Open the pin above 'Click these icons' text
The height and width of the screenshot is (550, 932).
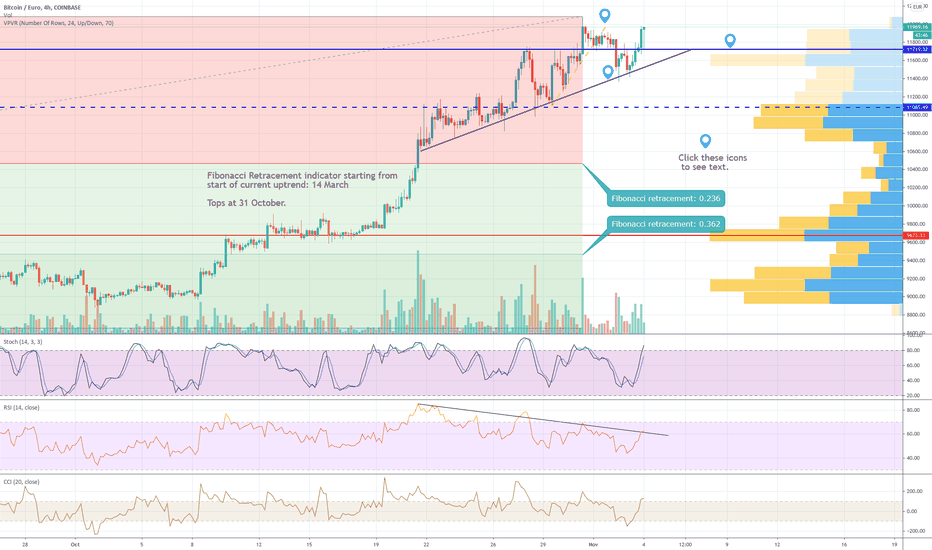click(x=705, y=141)
